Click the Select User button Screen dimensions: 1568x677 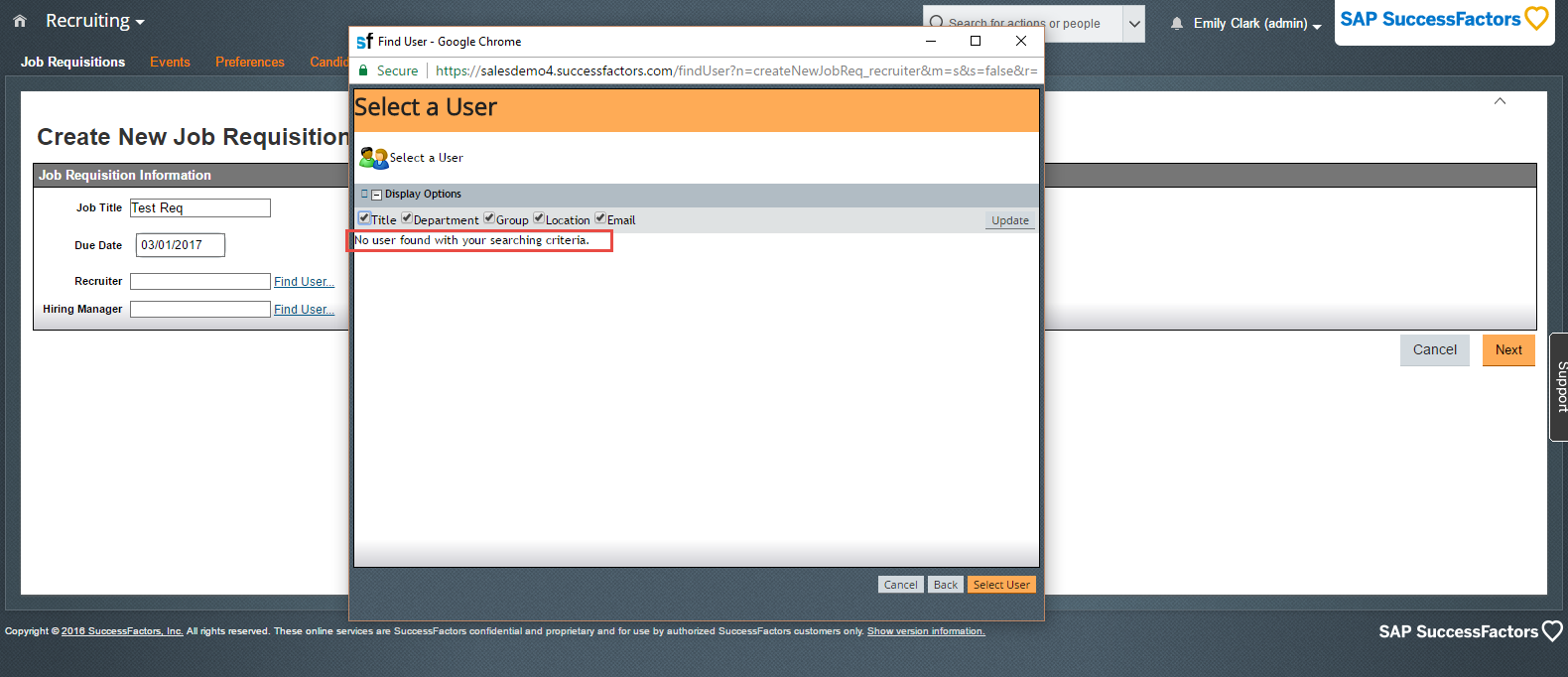(x=1001, y=585)
